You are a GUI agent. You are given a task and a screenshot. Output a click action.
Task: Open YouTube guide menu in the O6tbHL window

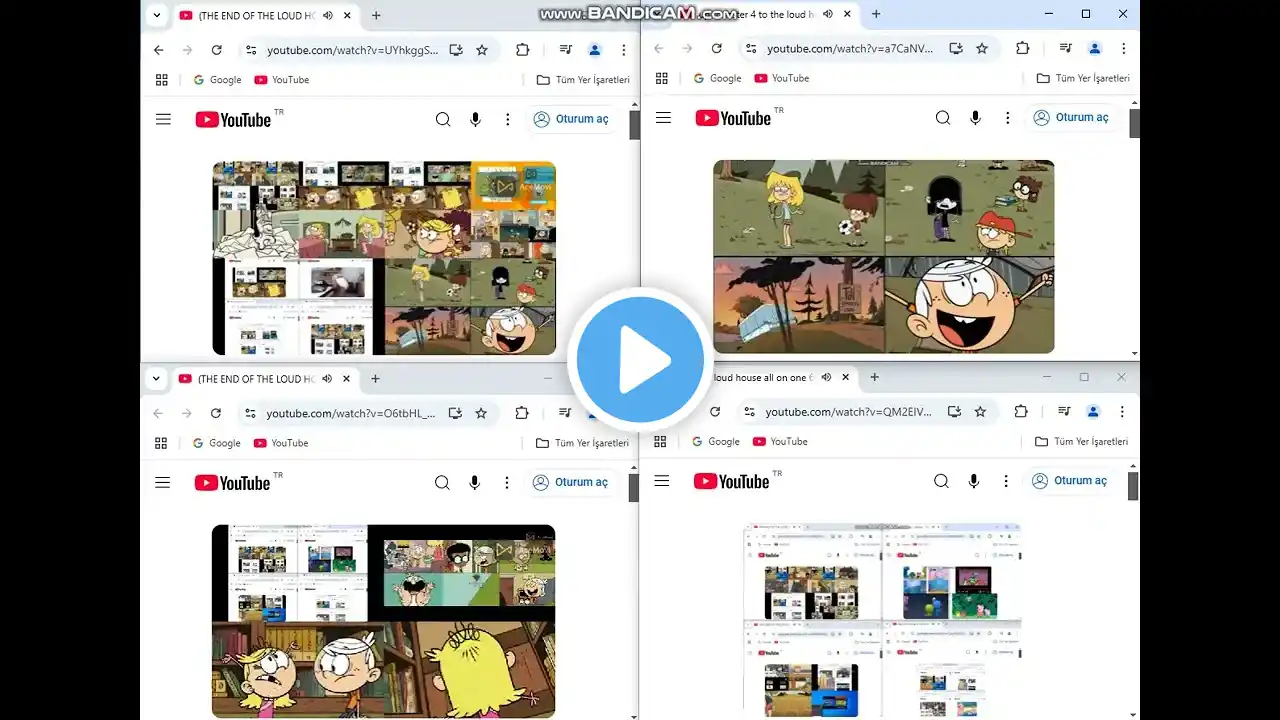(x=162, y=483)
